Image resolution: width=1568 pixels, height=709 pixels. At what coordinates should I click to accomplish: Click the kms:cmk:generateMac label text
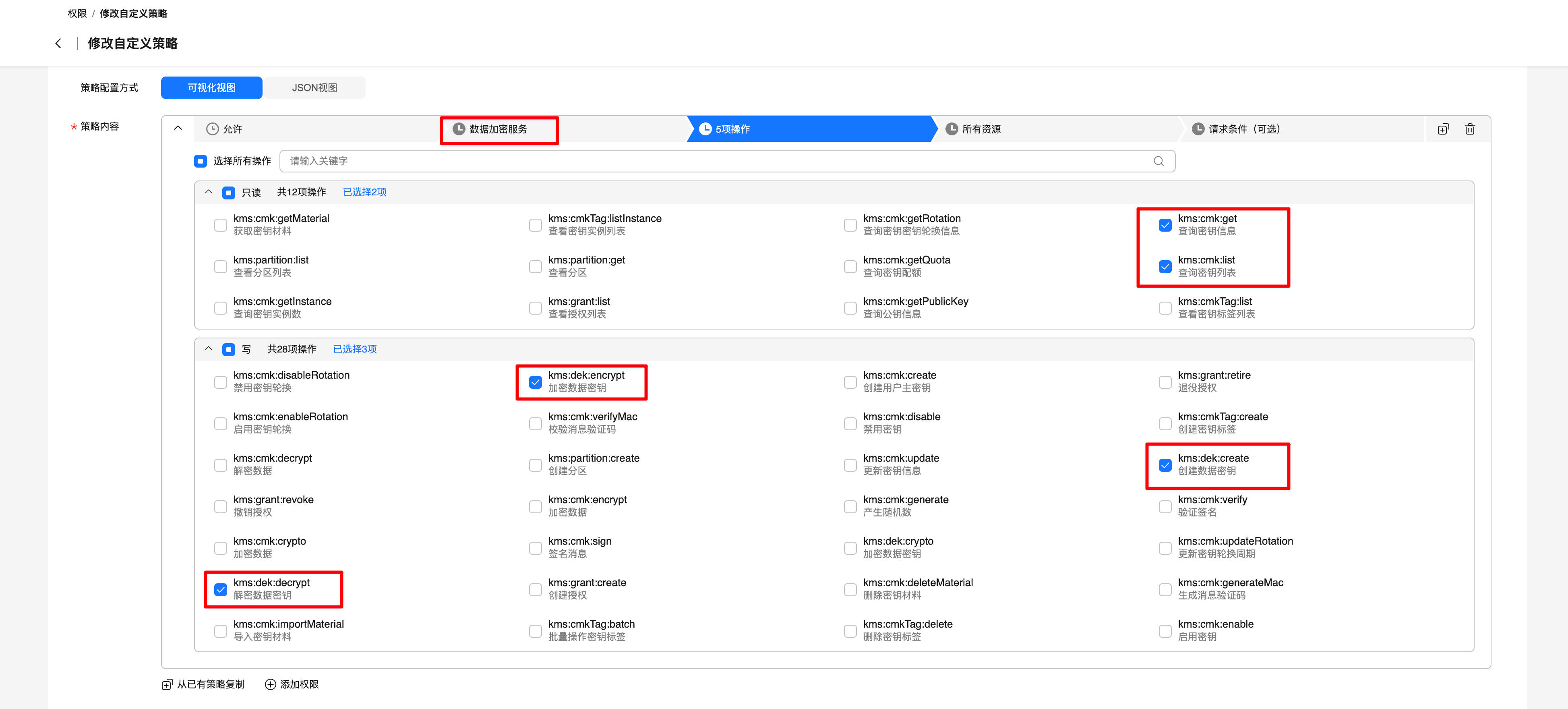1230,583
